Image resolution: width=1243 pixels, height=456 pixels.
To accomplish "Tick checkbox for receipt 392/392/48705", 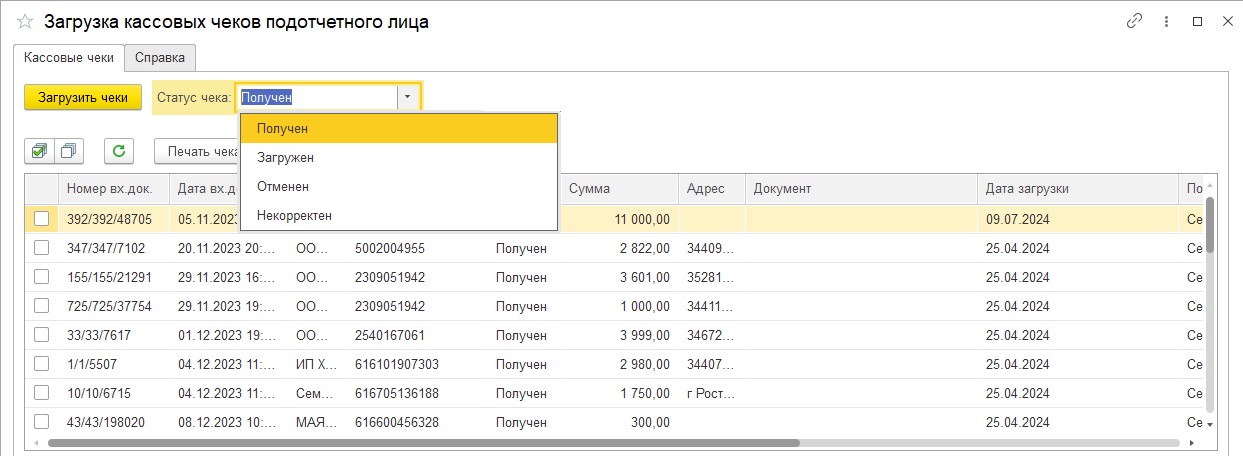I will point(42,219).
